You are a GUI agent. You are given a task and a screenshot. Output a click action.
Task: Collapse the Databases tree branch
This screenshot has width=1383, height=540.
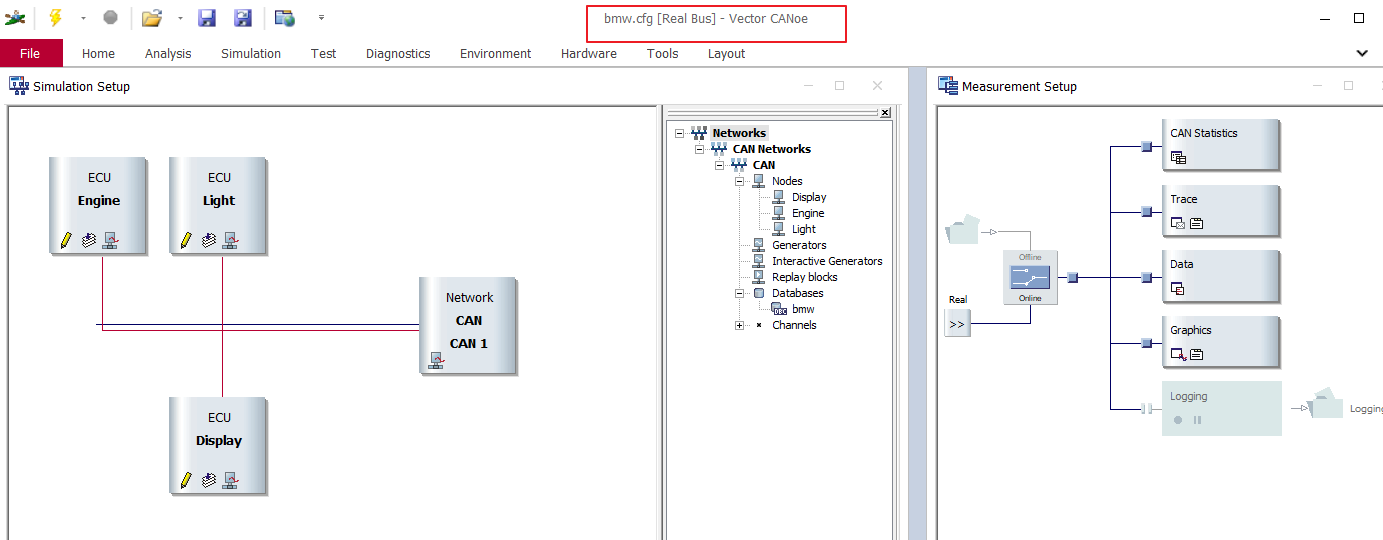tap(739, 293)
